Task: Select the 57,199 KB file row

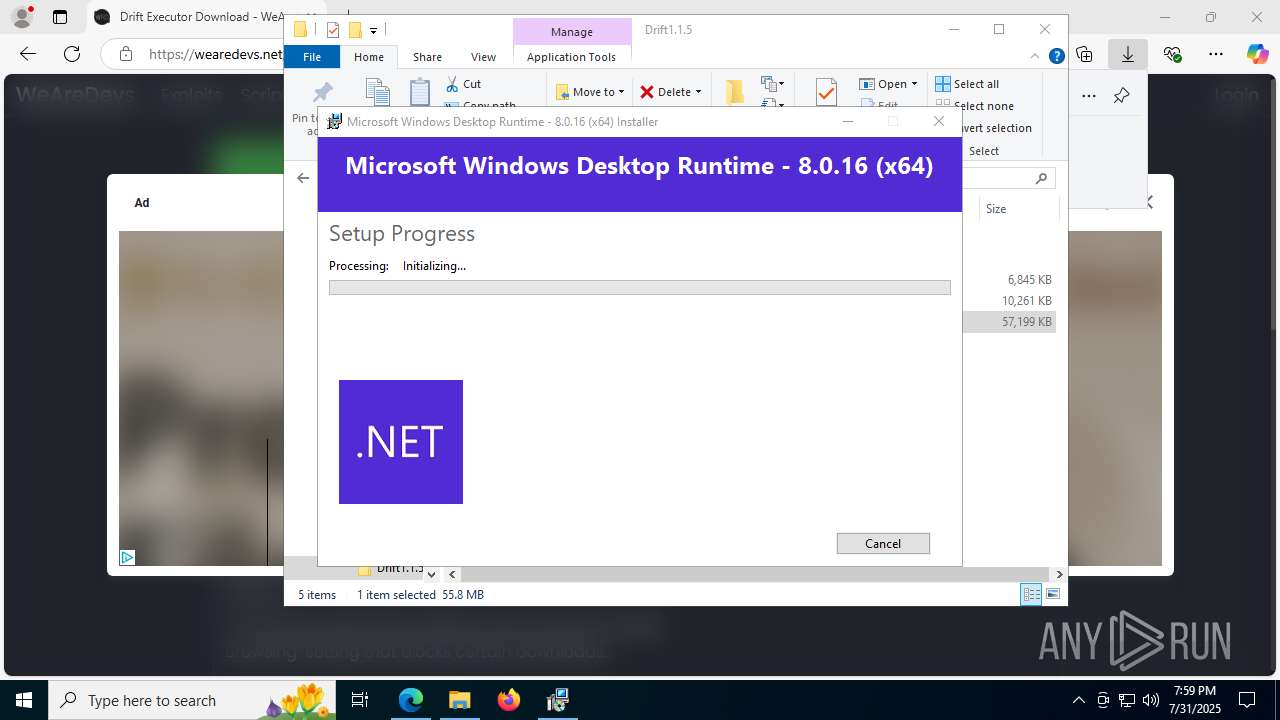Action: [x=1008, y=322]
